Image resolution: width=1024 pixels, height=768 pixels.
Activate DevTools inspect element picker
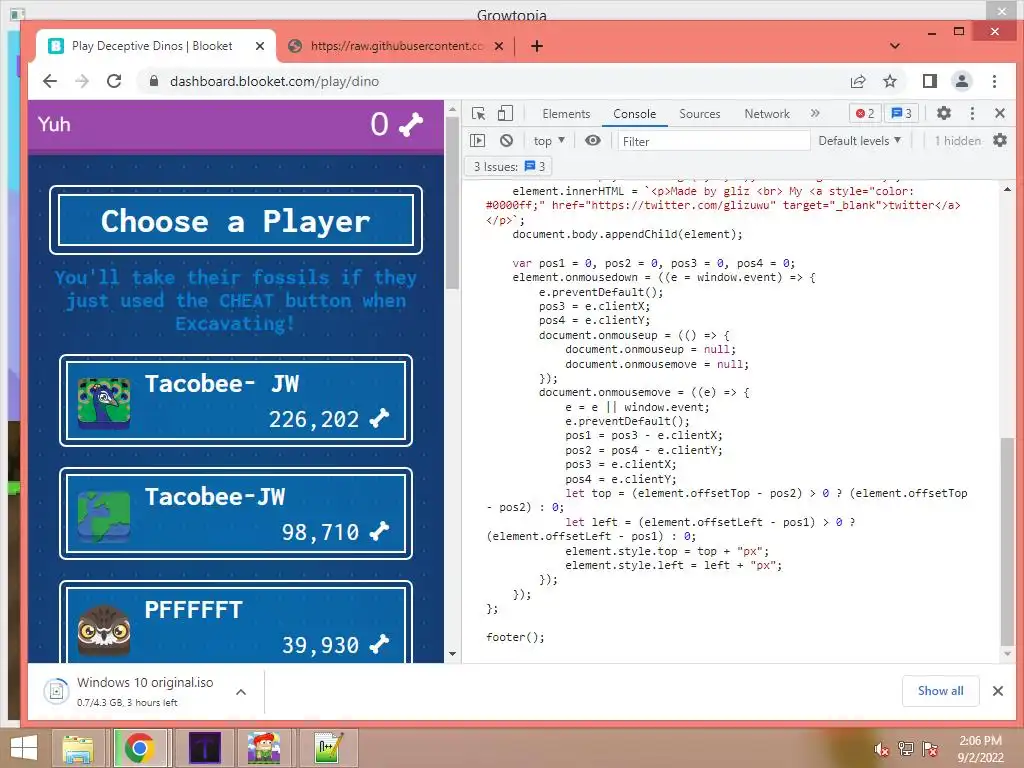(479, 114)
